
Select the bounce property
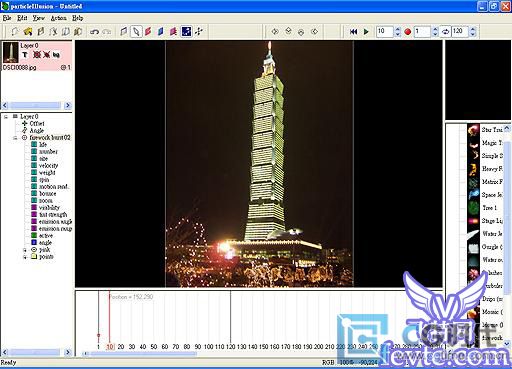(48, 194)
